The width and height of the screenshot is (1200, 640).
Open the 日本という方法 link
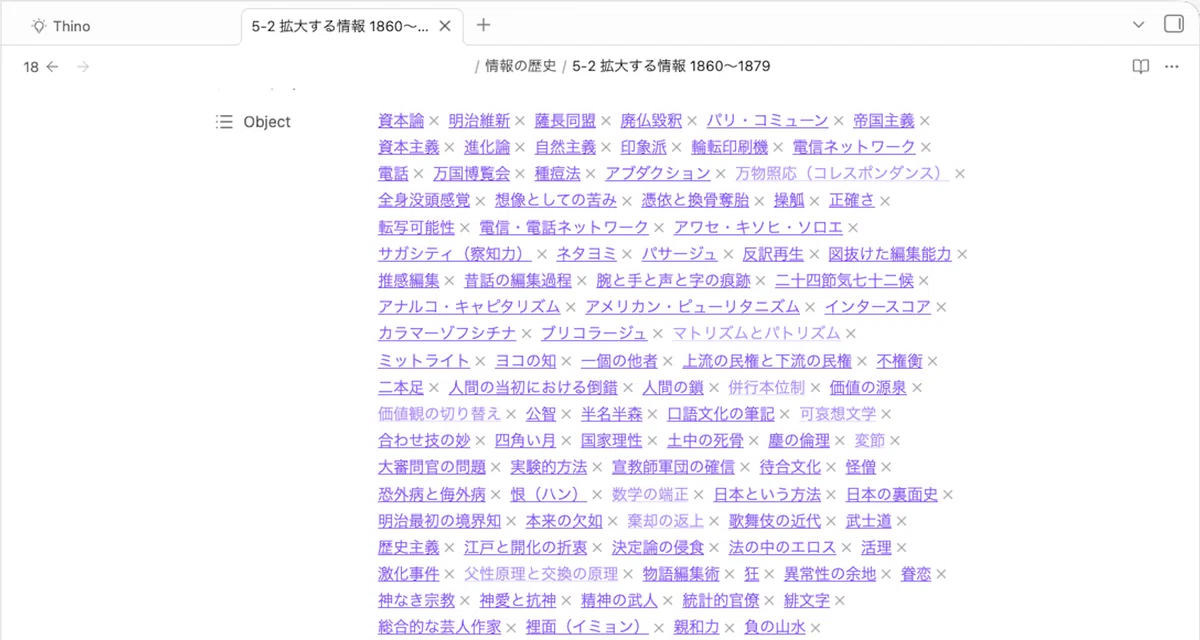coord(767,494)
